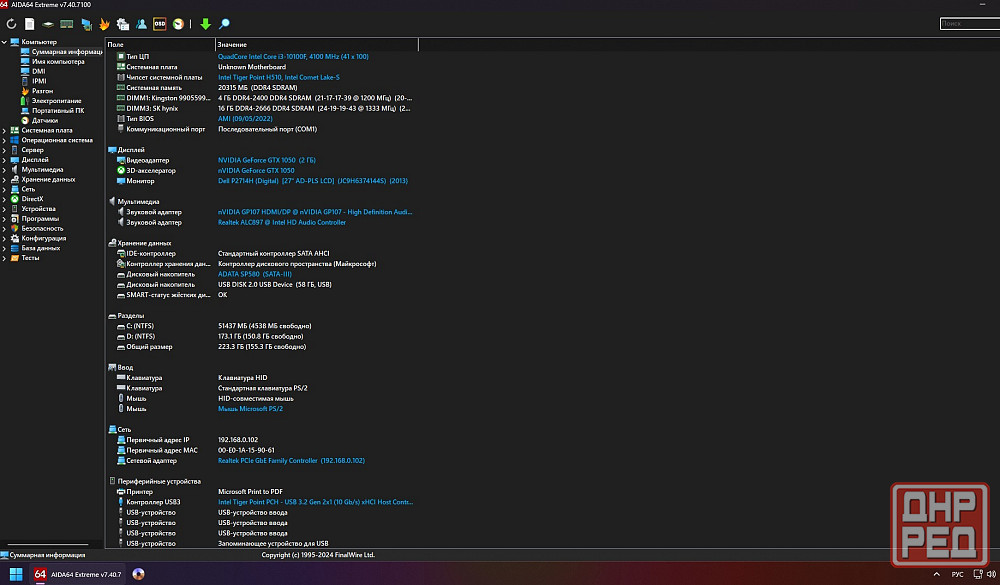Expand the Мультимедиа tree node
Screen dimensions: 1000x585
point(4,170)
